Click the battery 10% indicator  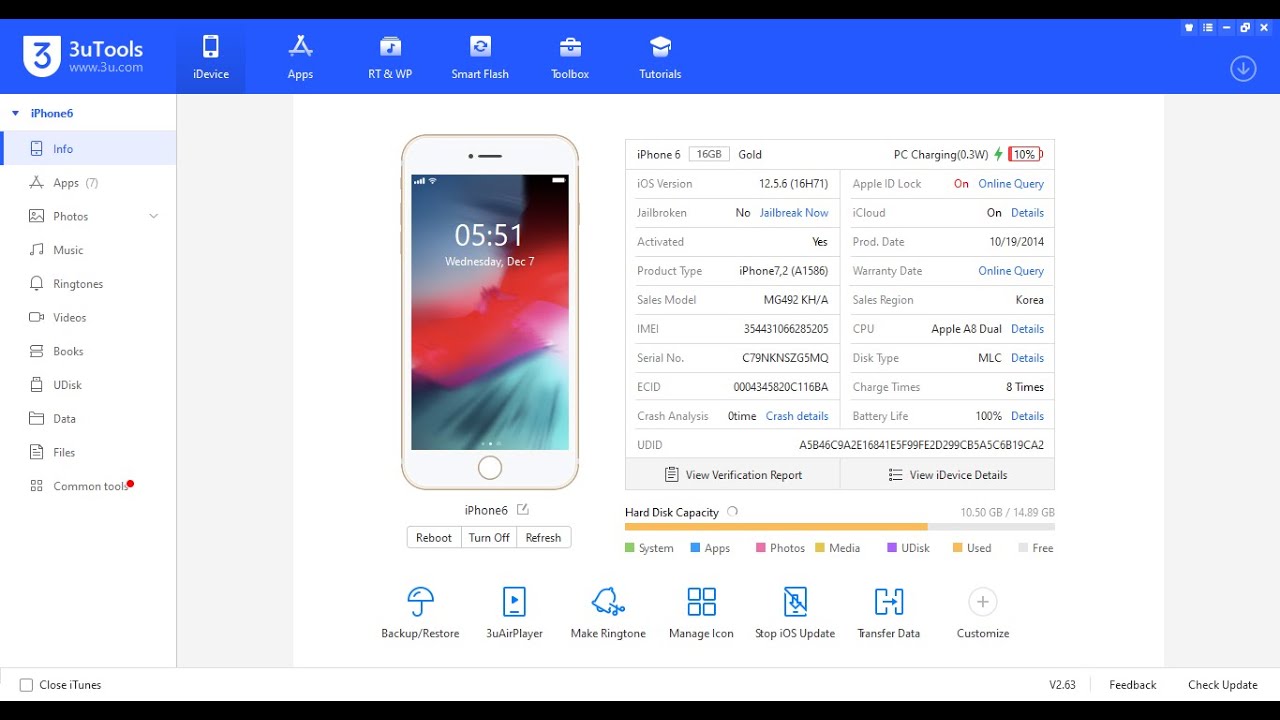point(1025,155)
